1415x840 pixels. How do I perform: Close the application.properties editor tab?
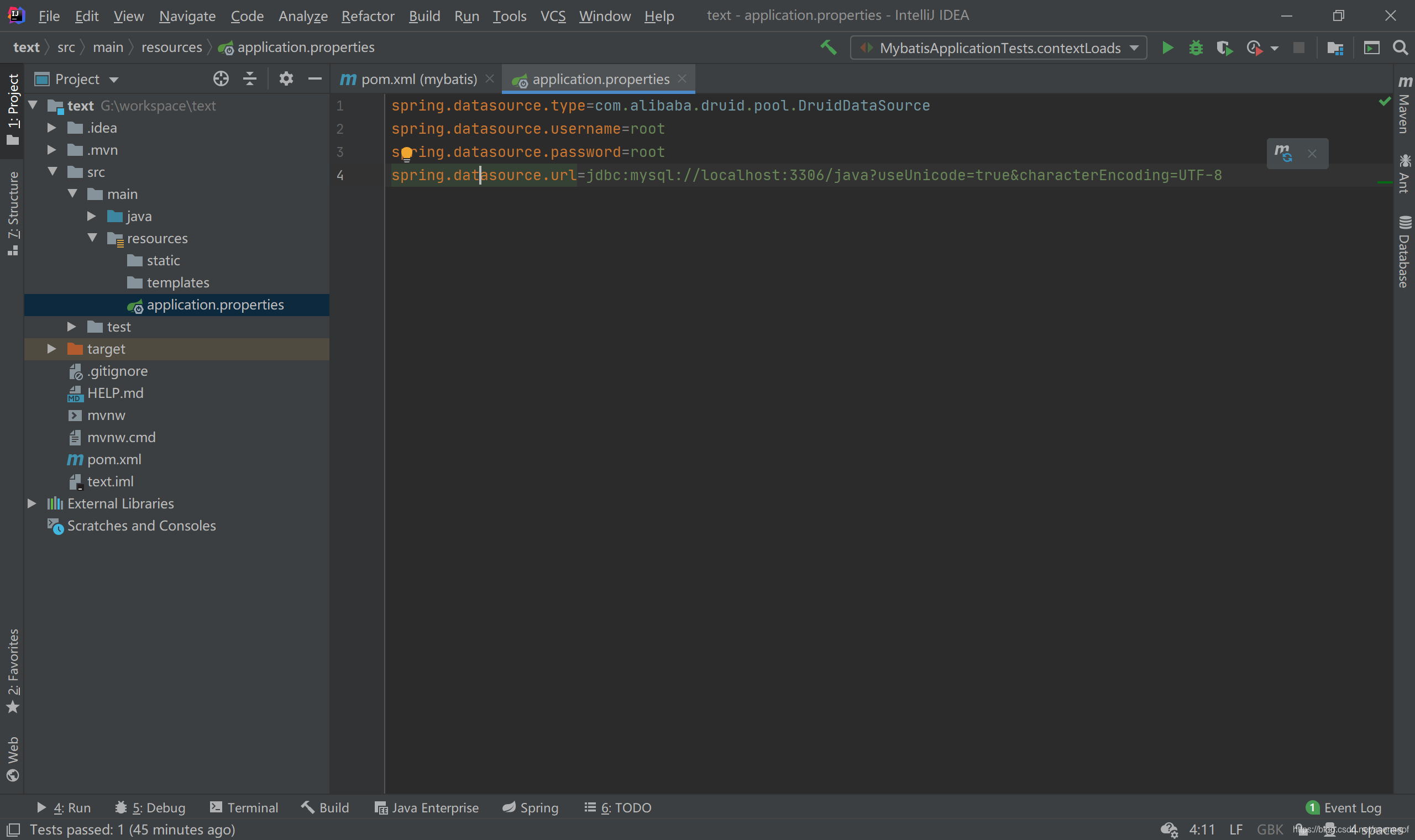point(682,78)
